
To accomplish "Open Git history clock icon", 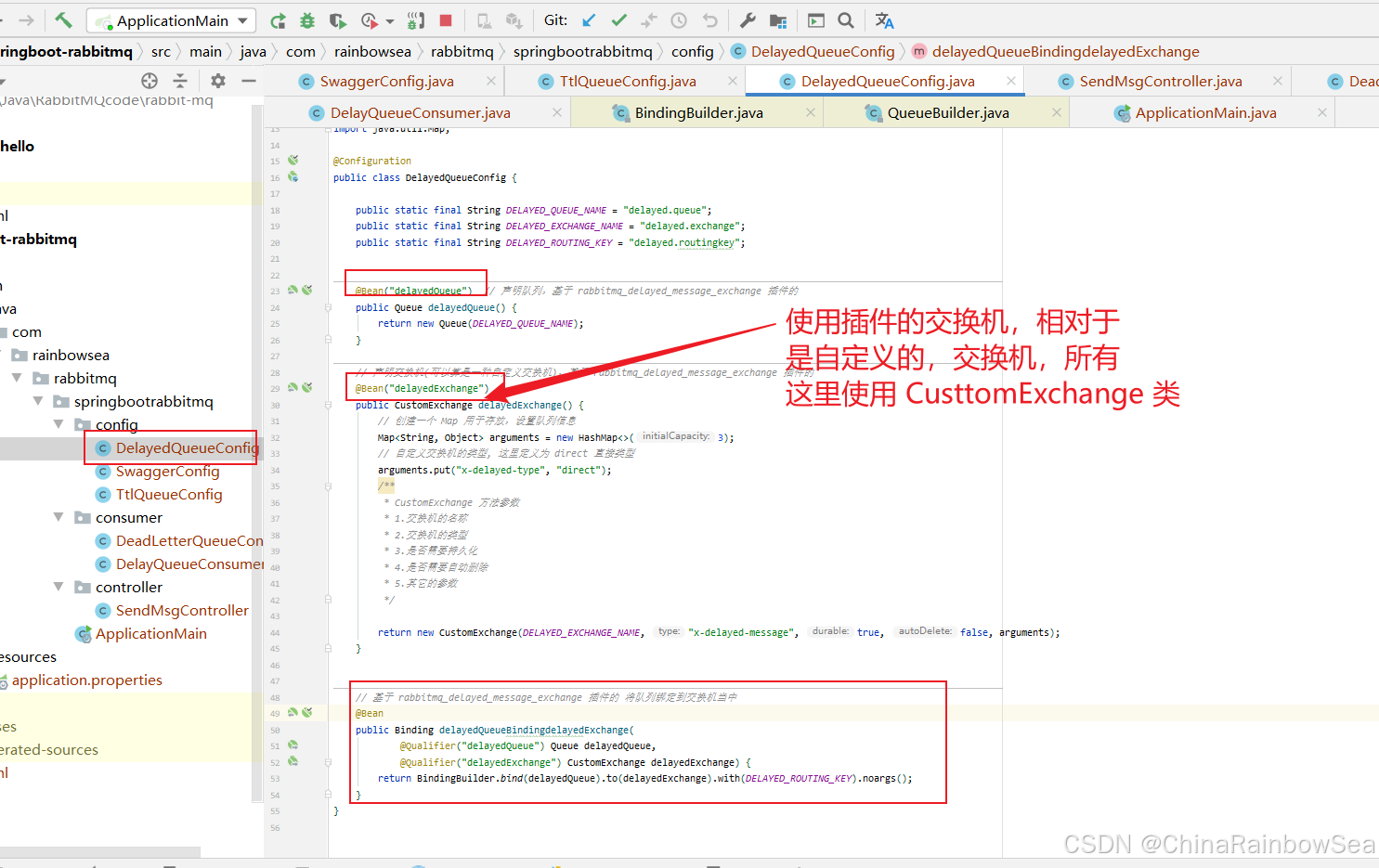I will [679, 20].
